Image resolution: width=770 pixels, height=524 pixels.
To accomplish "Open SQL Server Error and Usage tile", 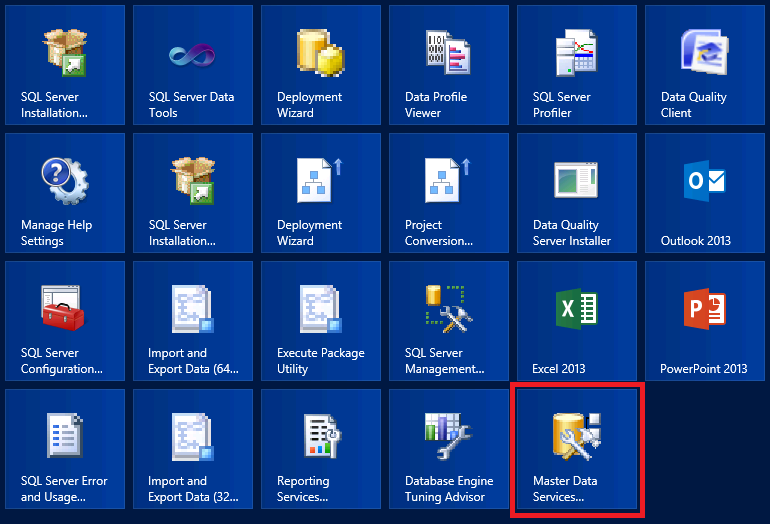I will (65, 449).
